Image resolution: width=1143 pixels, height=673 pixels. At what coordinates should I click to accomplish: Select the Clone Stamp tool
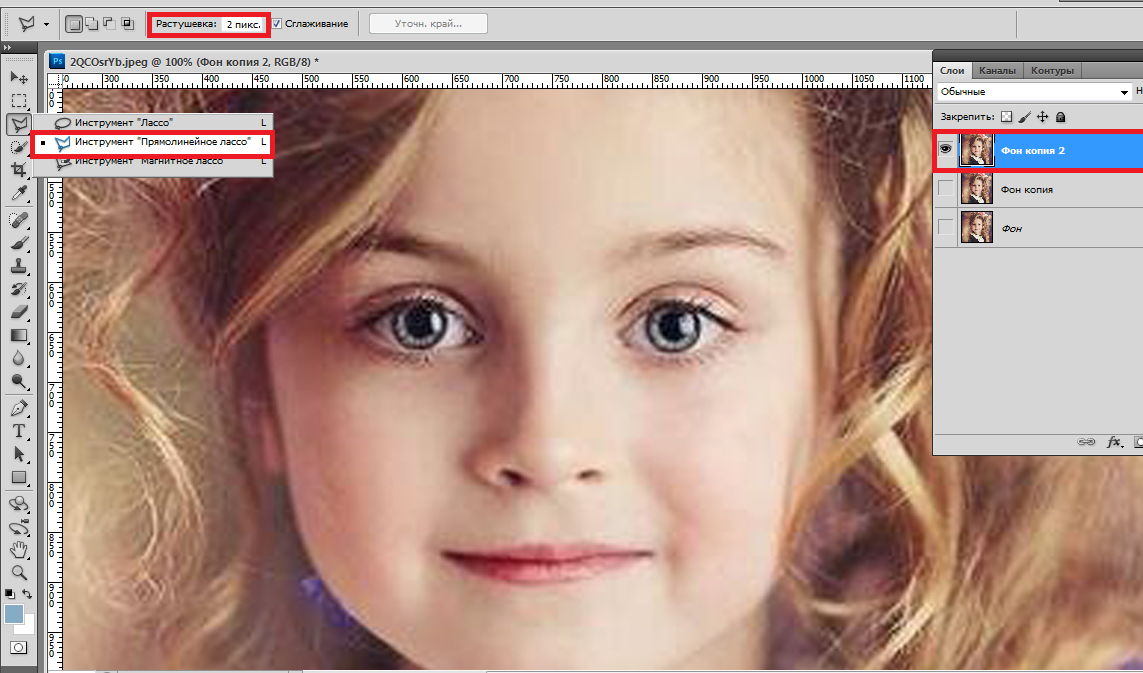point(19,266)
